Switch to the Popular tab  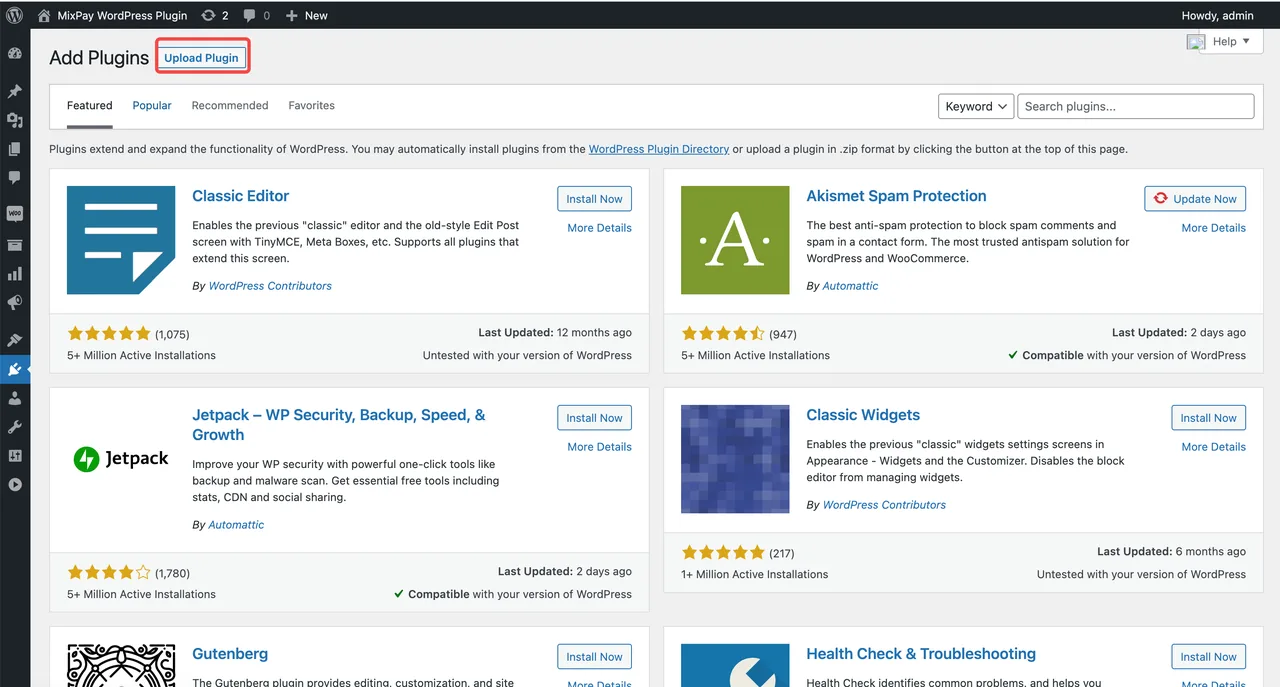pyautogui.click(x=152, y=105)
